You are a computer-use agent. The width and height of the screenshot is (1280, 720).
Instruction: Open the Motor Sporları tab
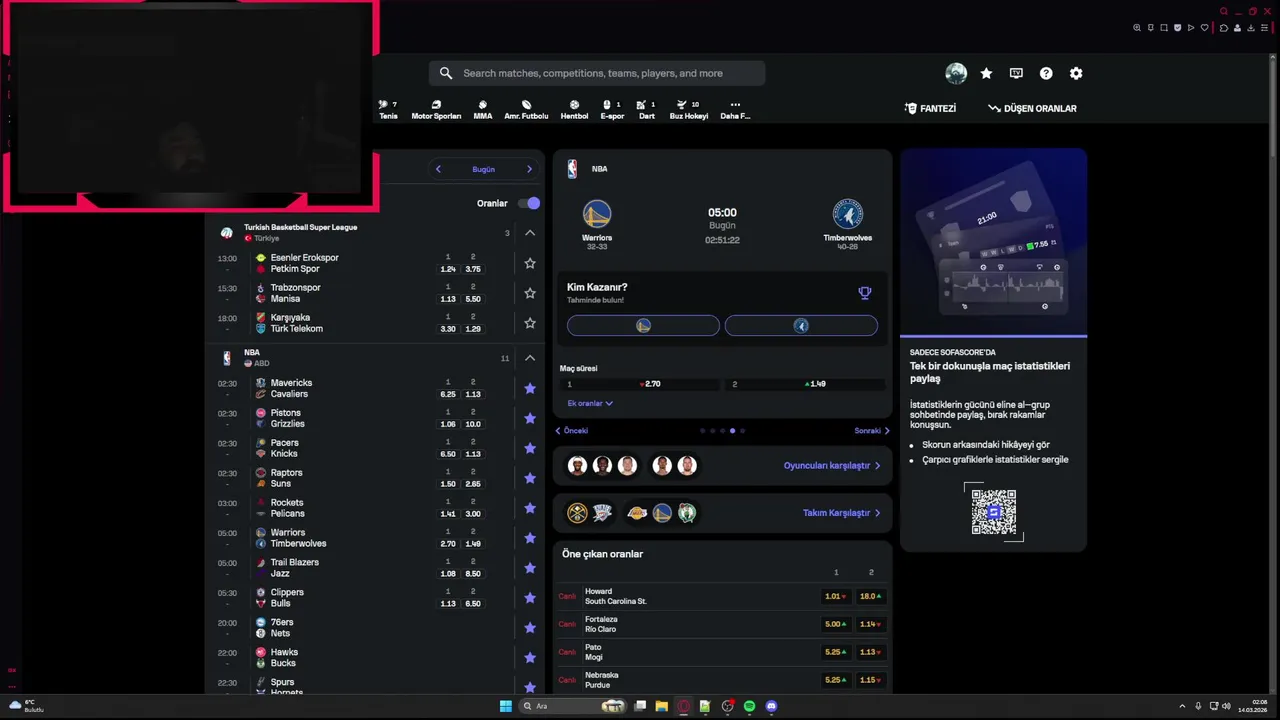[436, 109]
